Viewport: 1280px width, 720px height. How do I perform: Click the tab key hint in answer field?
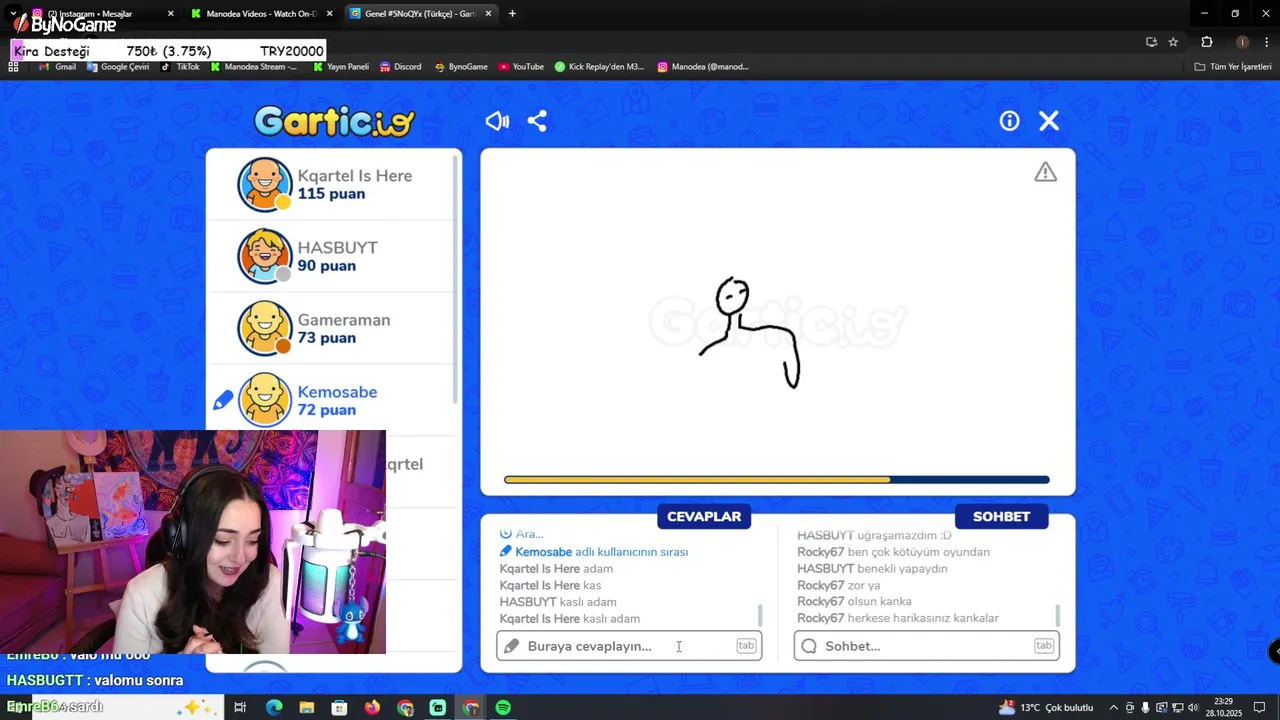pos(746,646)
